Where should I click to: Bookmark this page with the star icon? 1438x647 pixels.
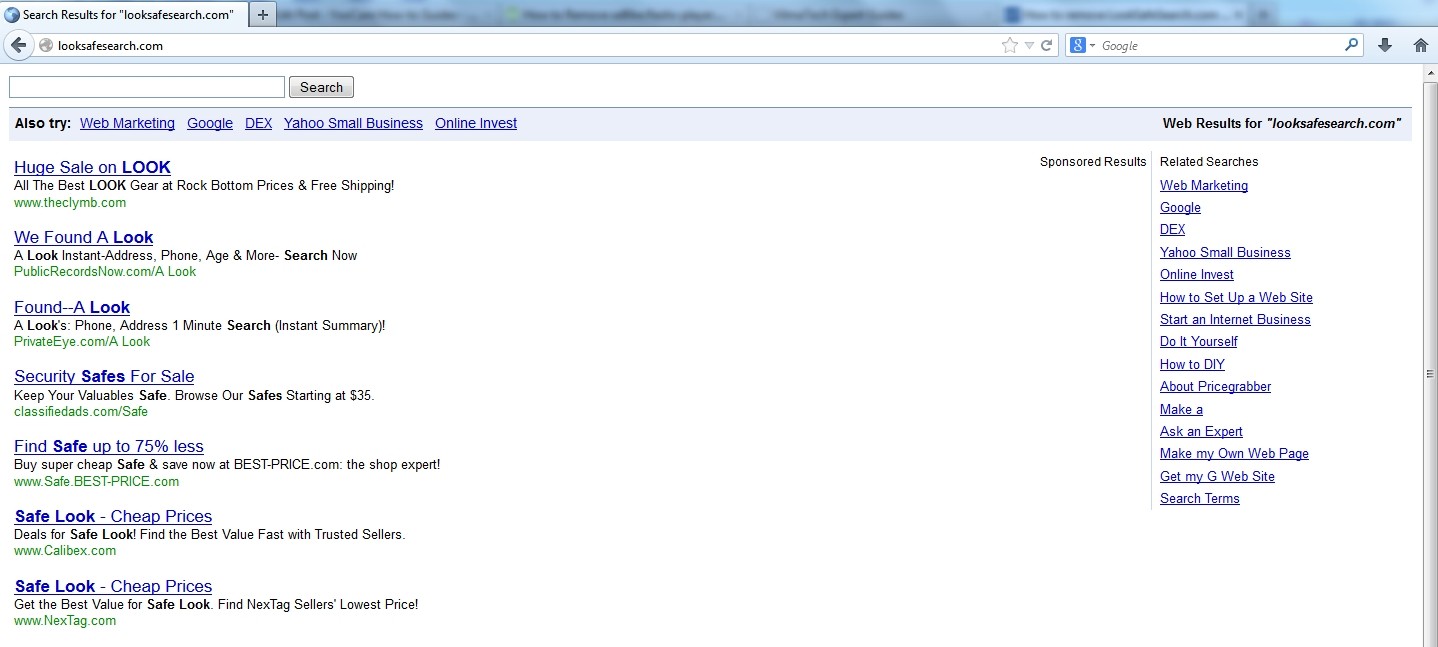1010,45
